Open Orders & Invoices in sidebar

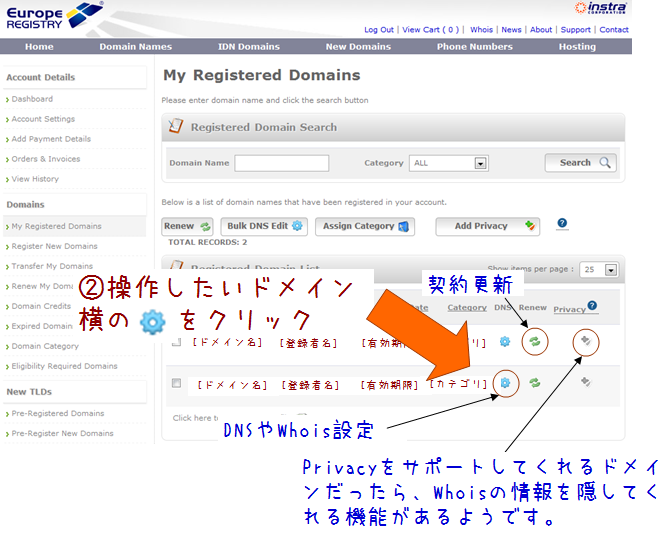coord(45,159)
